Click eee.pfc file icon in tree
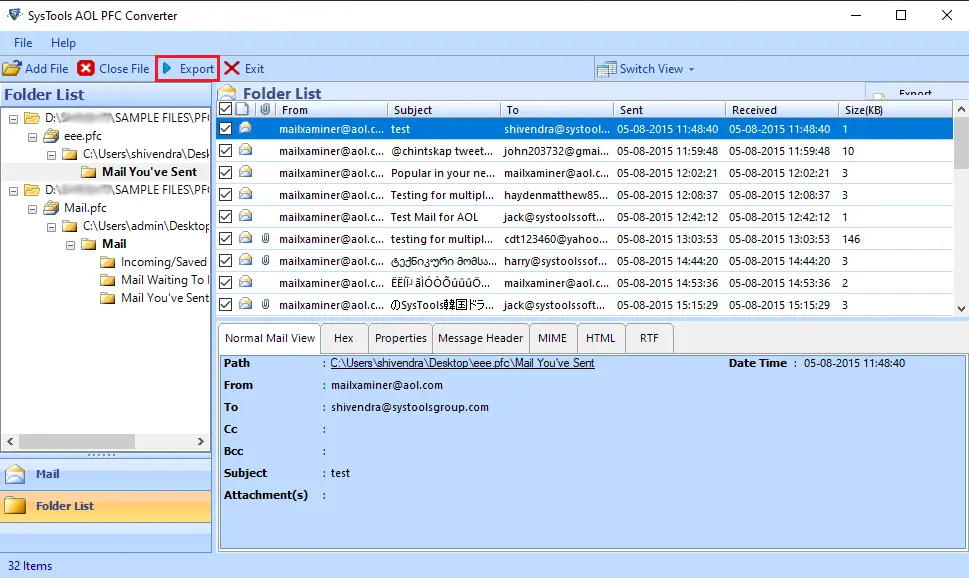 click(51, 136)
